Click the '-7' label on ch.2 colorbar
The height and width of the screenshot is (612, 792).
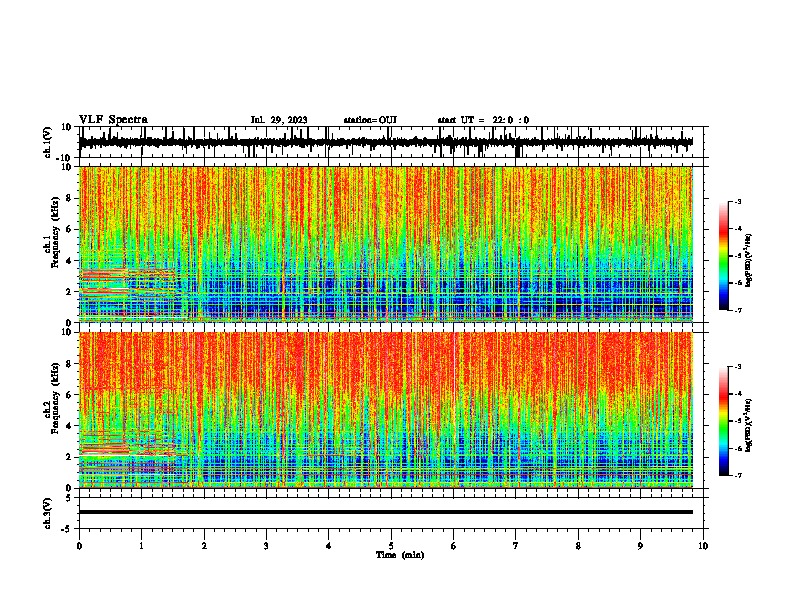pyautogui.click(x=738, y=475)
